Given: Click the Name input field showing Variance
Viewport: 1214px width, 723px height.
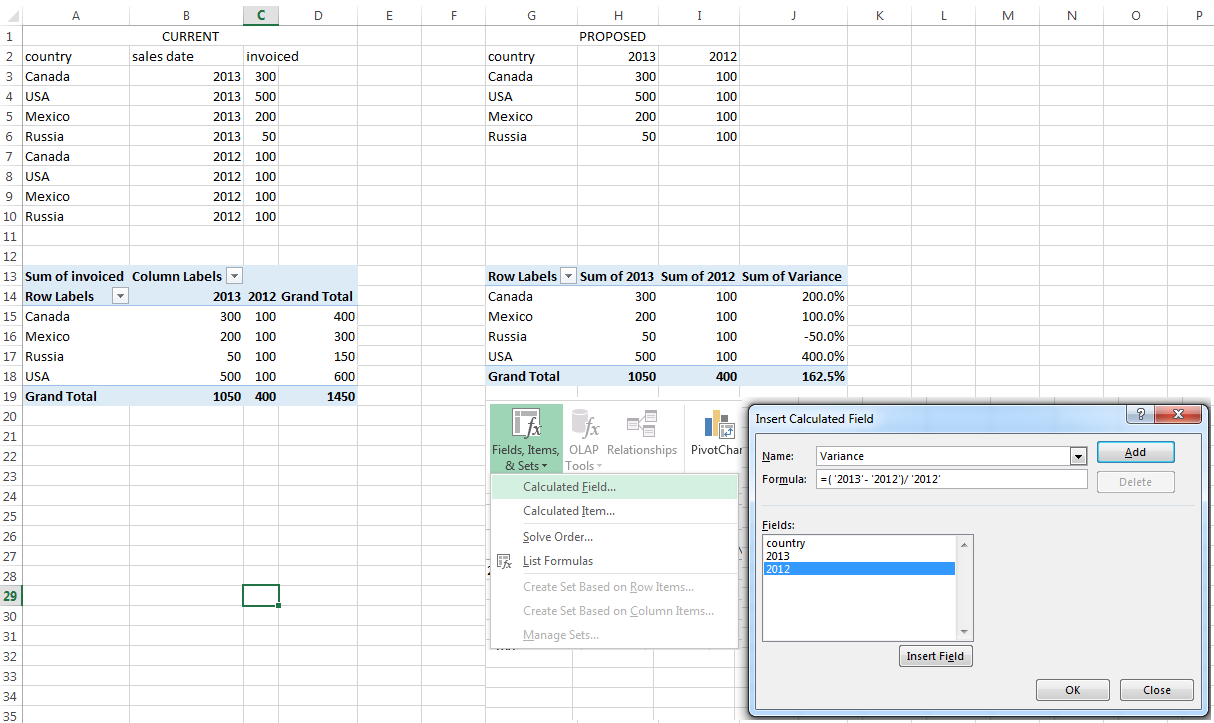Looking at the screenshot, I should [x=943, y=456].
